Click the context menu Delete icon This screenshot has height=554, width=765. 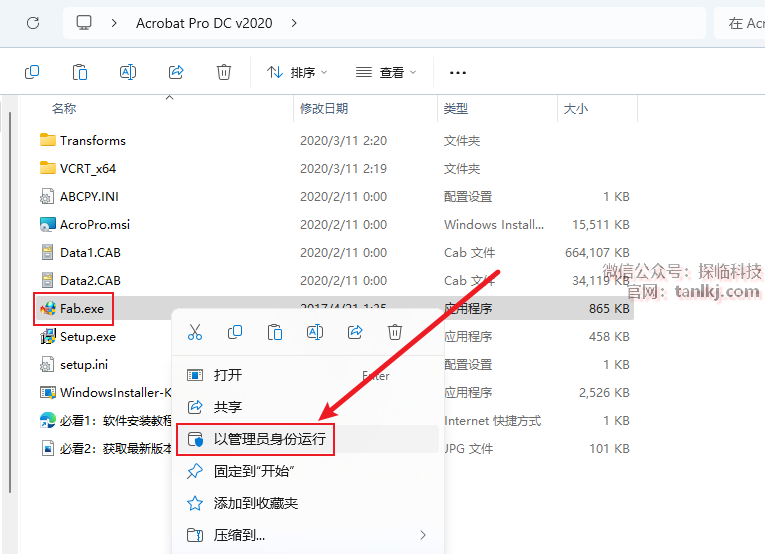tap(395, 333)
